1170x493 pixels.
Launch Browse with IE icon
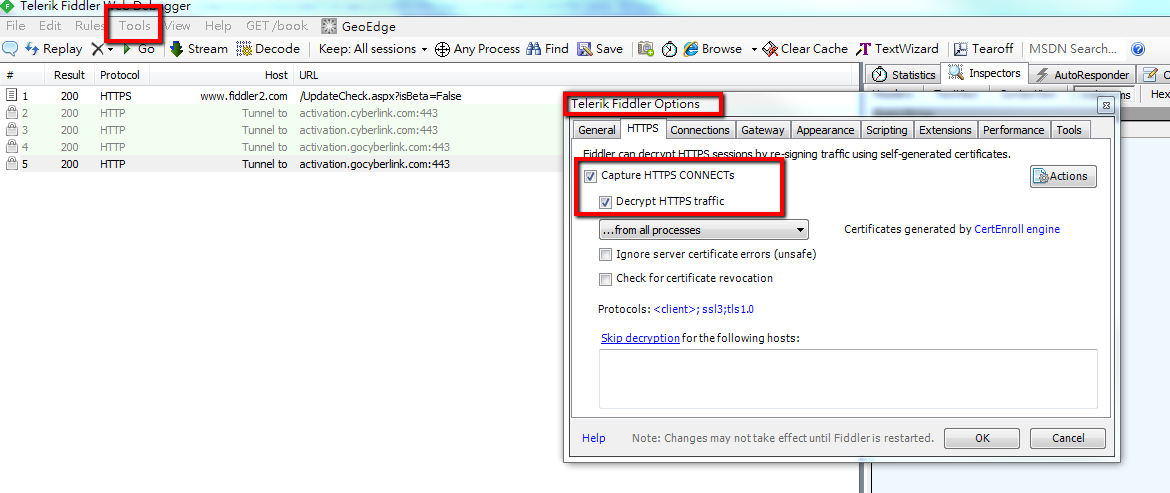tap(713, 48)
